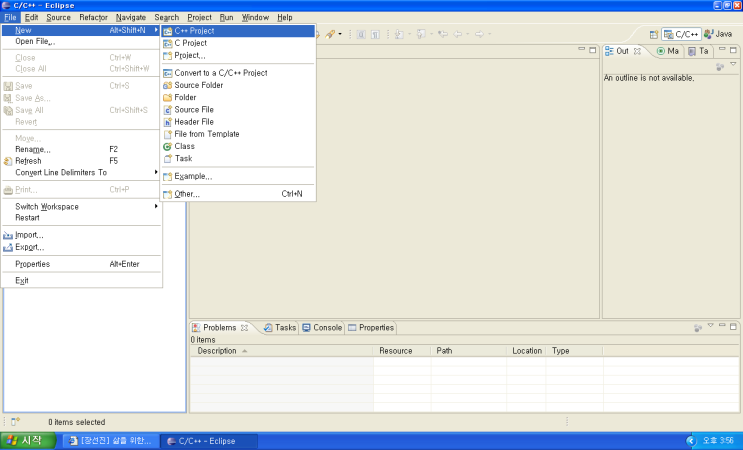Open the Next Annotation dropdown arrow

click(x=409, y=34)
